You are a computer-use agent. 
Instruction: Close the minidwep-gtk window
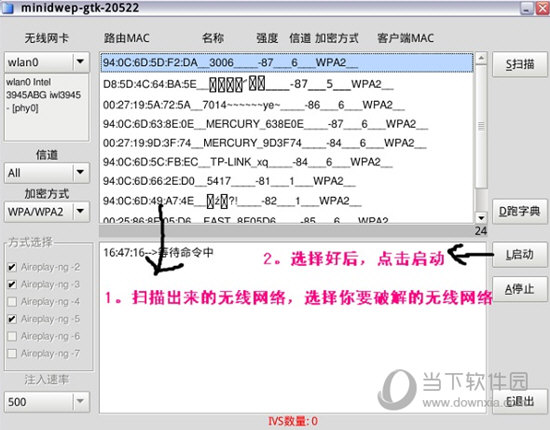click(542, 8)
